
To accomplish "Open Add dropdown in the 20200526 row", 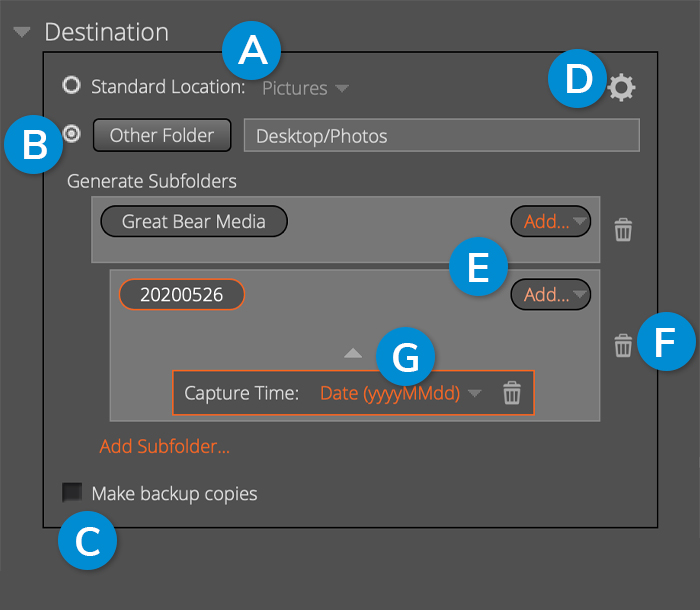I will pos(550,294).
